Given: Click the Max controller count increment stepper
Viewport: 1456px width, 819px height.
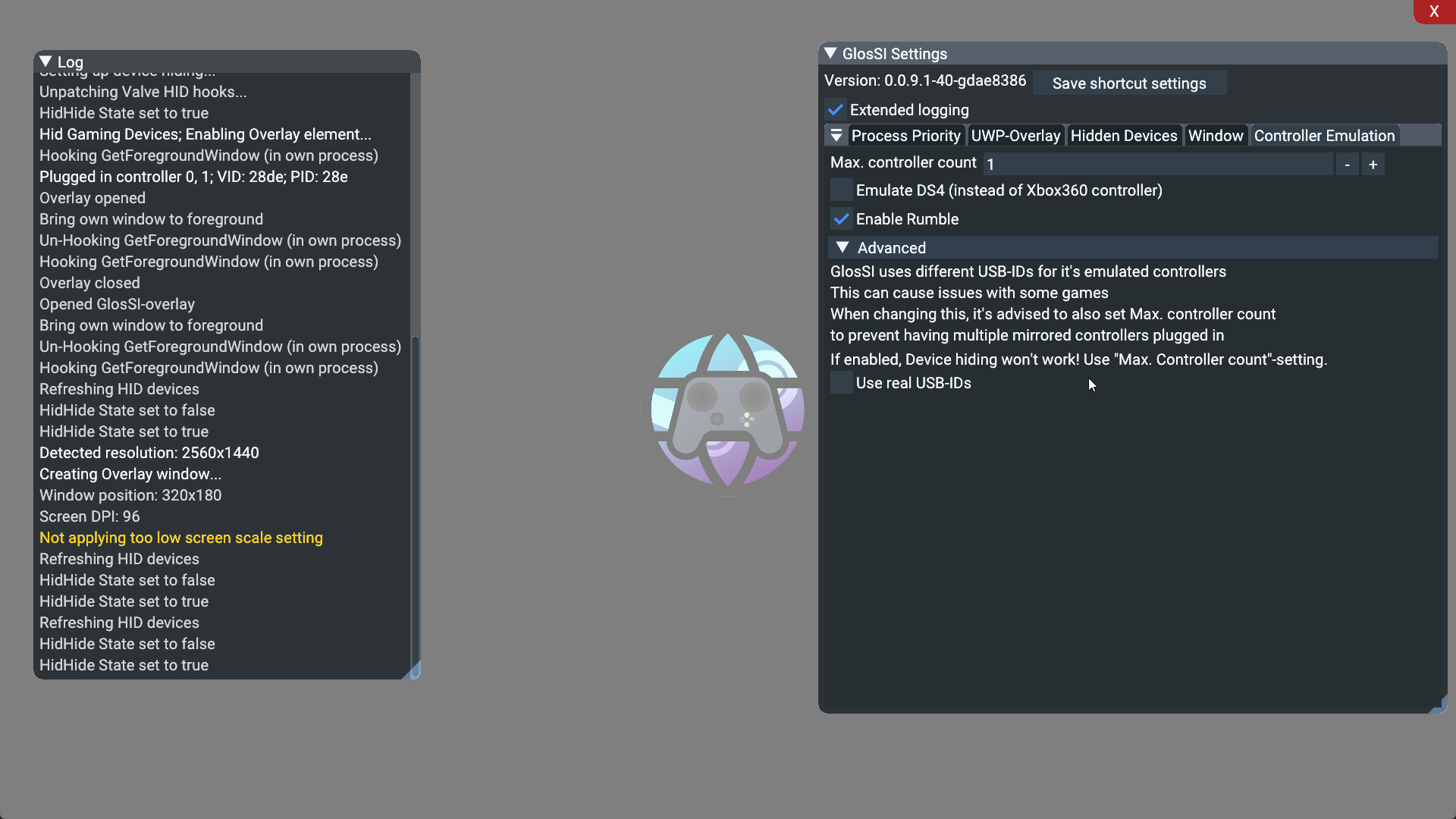Looking at the screenshot, I should (x=1373, y=163).
